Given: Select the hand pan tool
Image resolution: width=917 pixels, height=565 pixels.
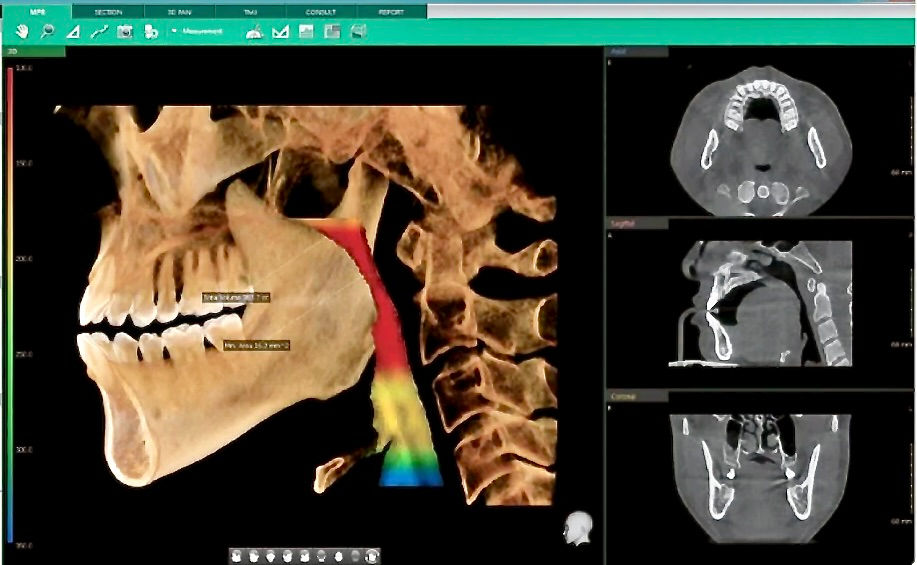Looking at the screenshot, I should [x=22, y=32].
